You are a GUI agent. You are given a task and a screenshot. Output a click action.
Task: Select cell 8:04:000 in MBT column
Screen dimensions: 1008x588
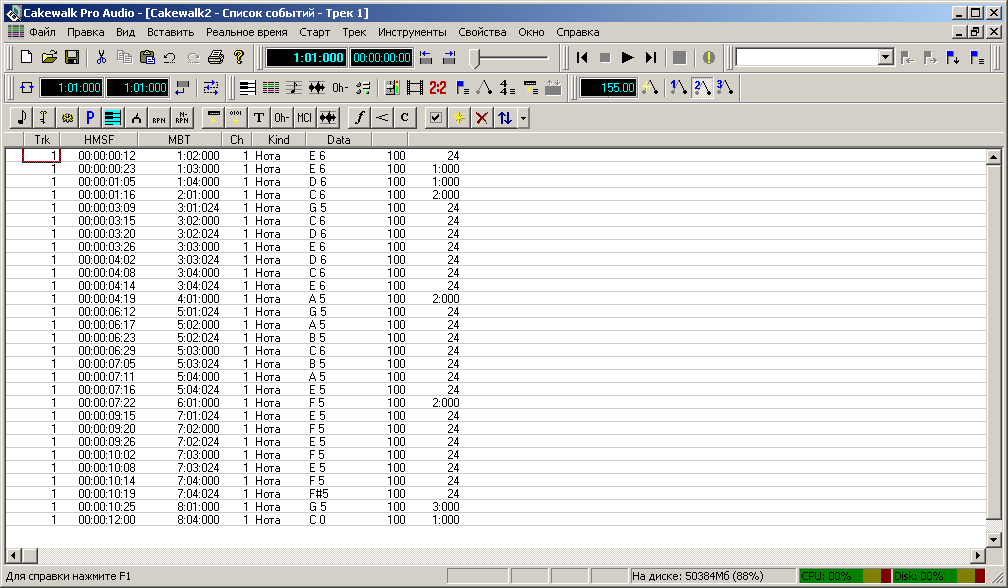[198, 519]
